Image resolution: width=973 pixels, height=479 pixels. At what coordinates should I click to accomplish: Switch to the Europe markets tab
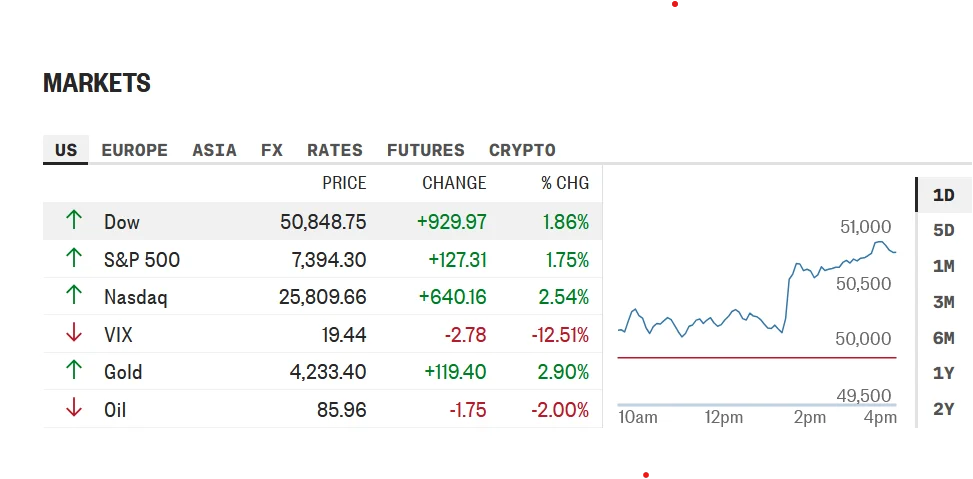tap(135, 150)
